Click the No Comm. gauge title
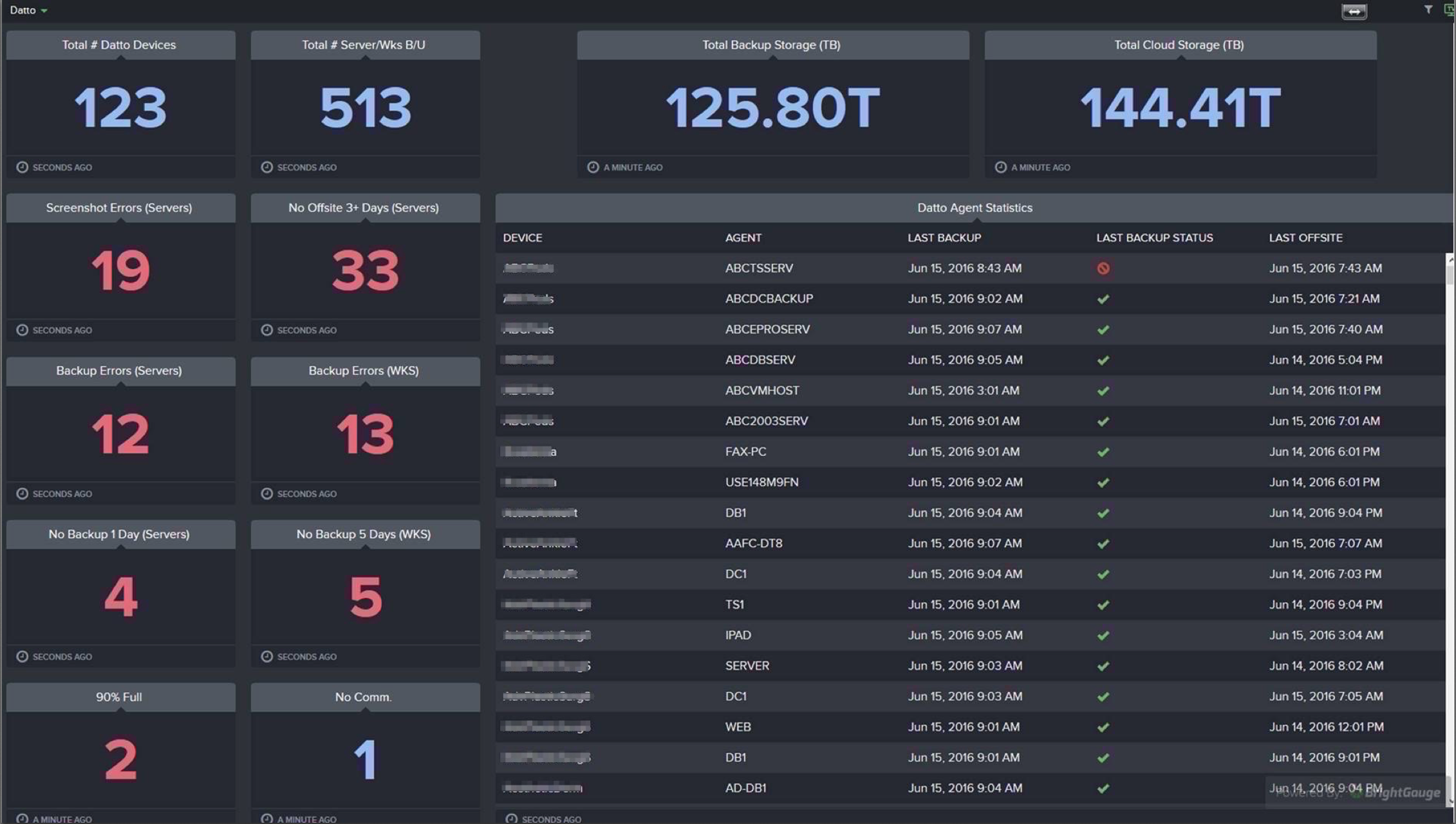The width and height of the screenshot is (1456, 824). (363, 697)
